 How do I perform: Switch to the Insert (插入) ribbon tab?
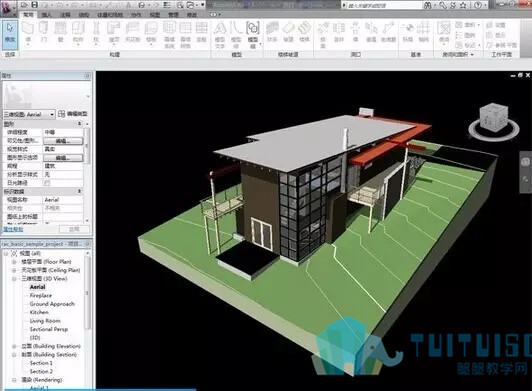(47, 15)
